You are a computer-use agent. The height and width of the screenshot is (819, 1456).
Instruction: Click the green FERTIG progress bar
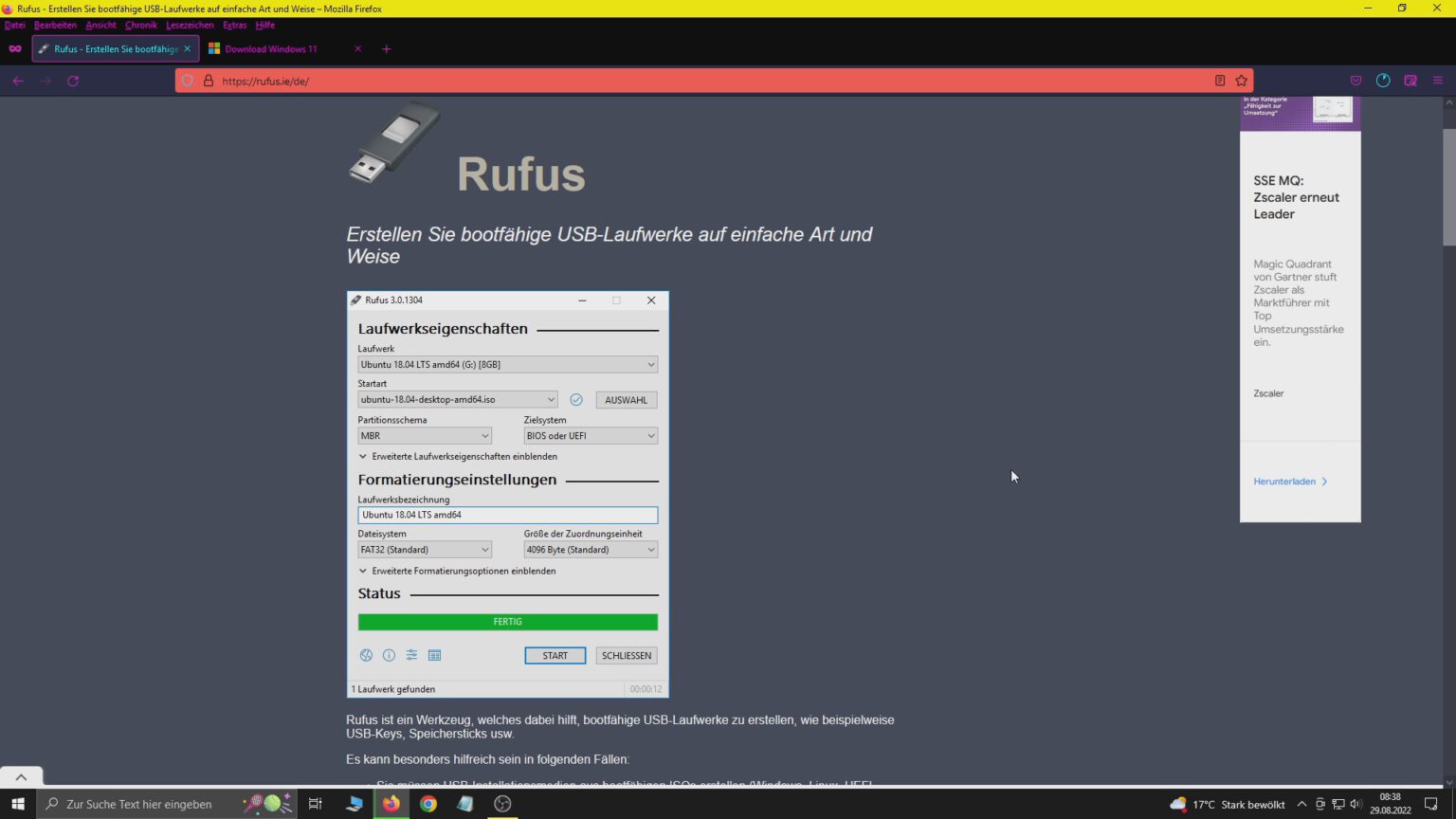click(x=507, y=622)
